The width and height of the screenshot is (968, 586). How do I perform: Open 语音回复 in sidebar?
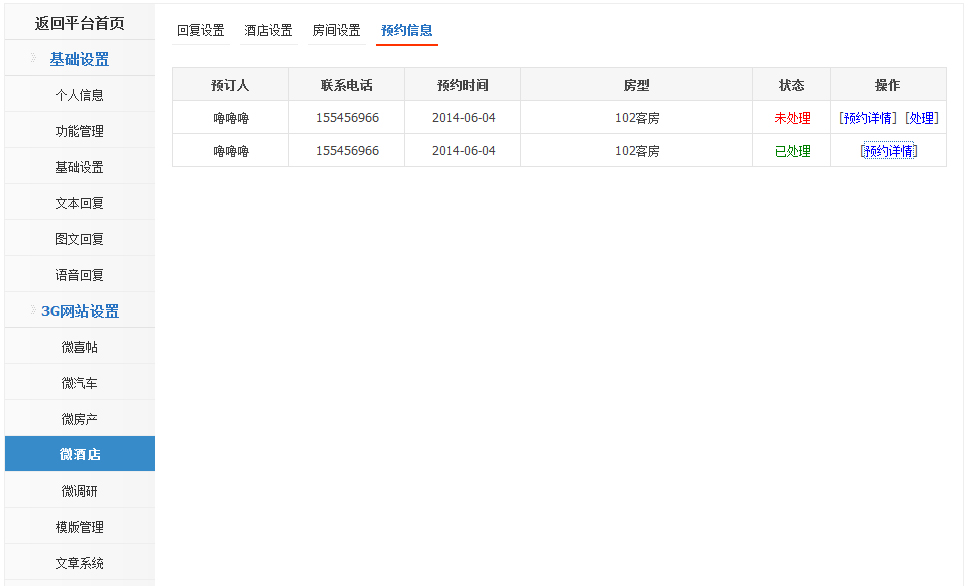tap(80, 275)
